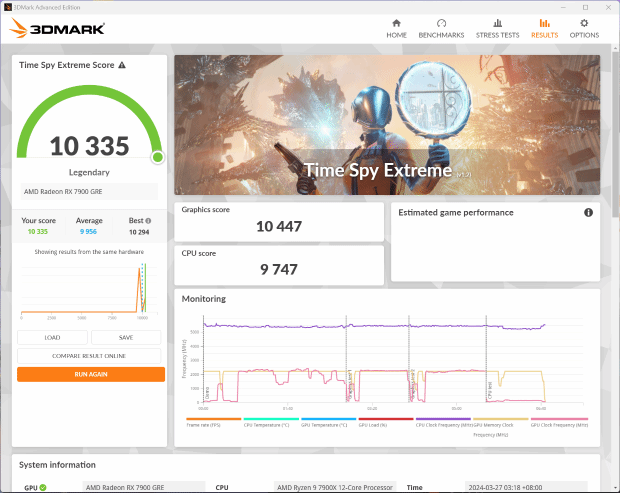620x493 pixels.
Task: Open the Options gear icon
Action: [x=584, y=23]
